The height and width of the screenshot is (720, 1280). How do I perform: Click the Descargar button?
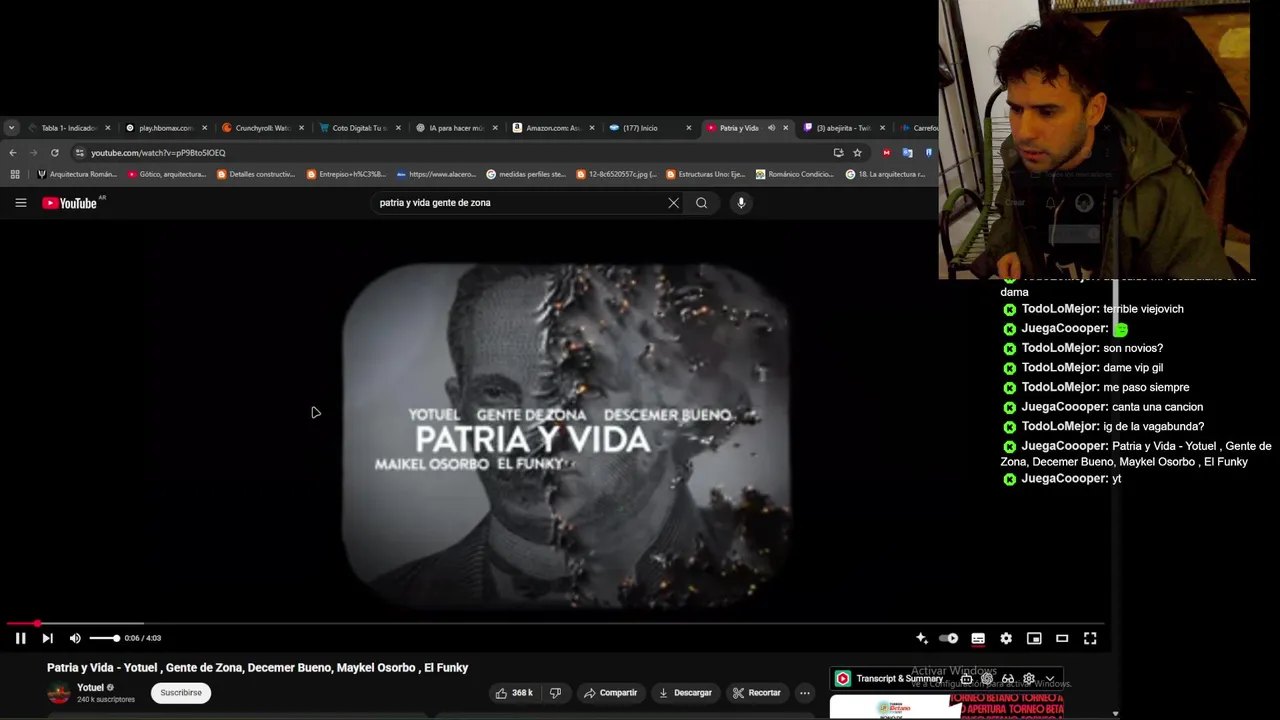[x=685, y=693]
